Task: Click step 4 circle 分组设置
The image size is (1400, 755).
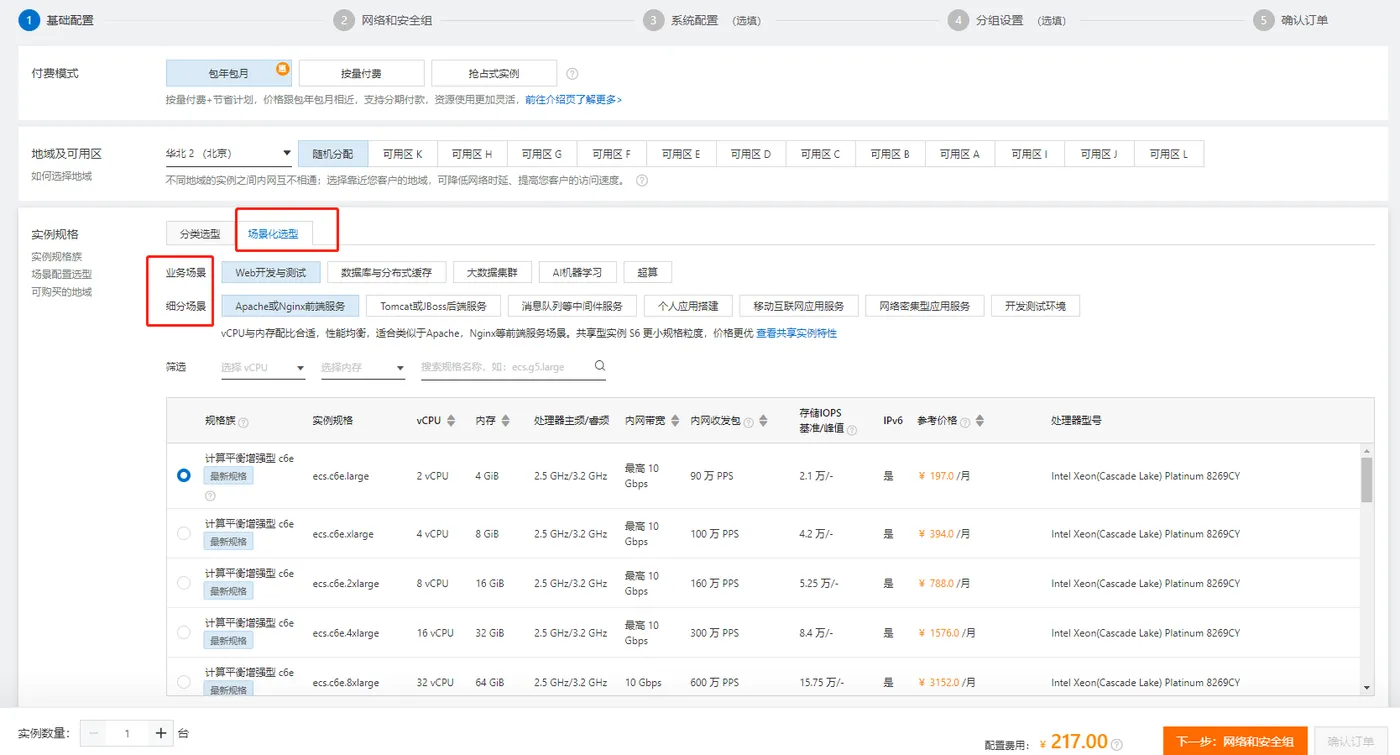Action: click(959, 20)
